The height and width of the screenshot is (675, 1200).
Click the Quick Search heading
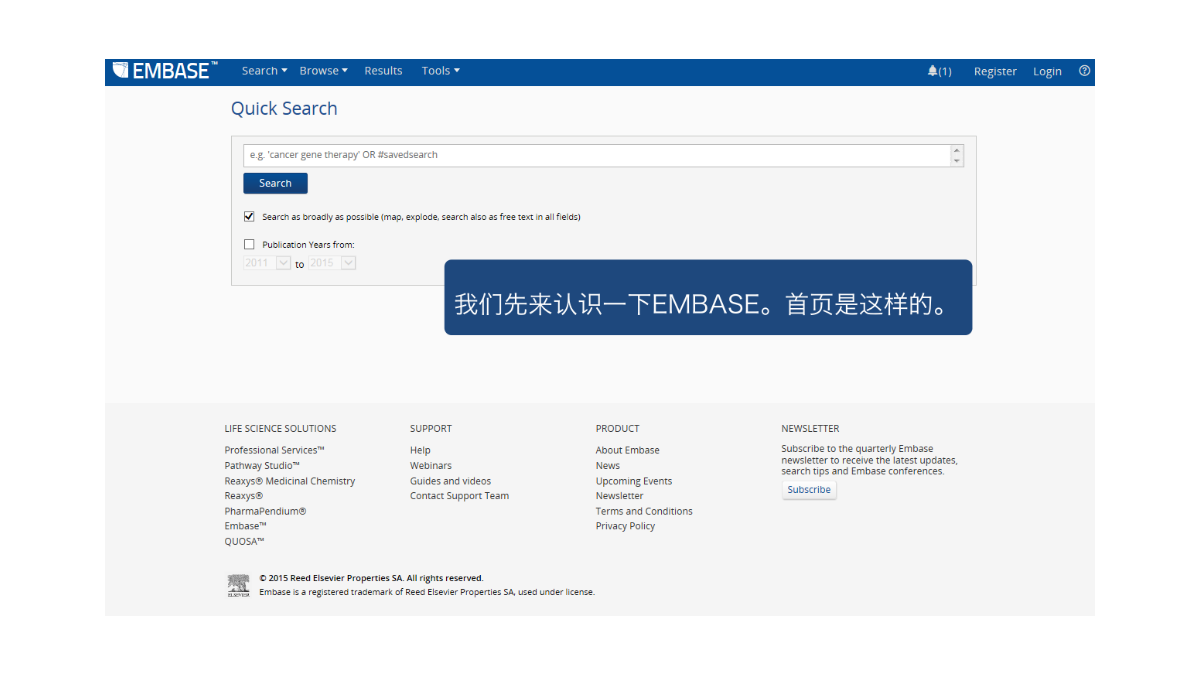[x=284, y=109]
